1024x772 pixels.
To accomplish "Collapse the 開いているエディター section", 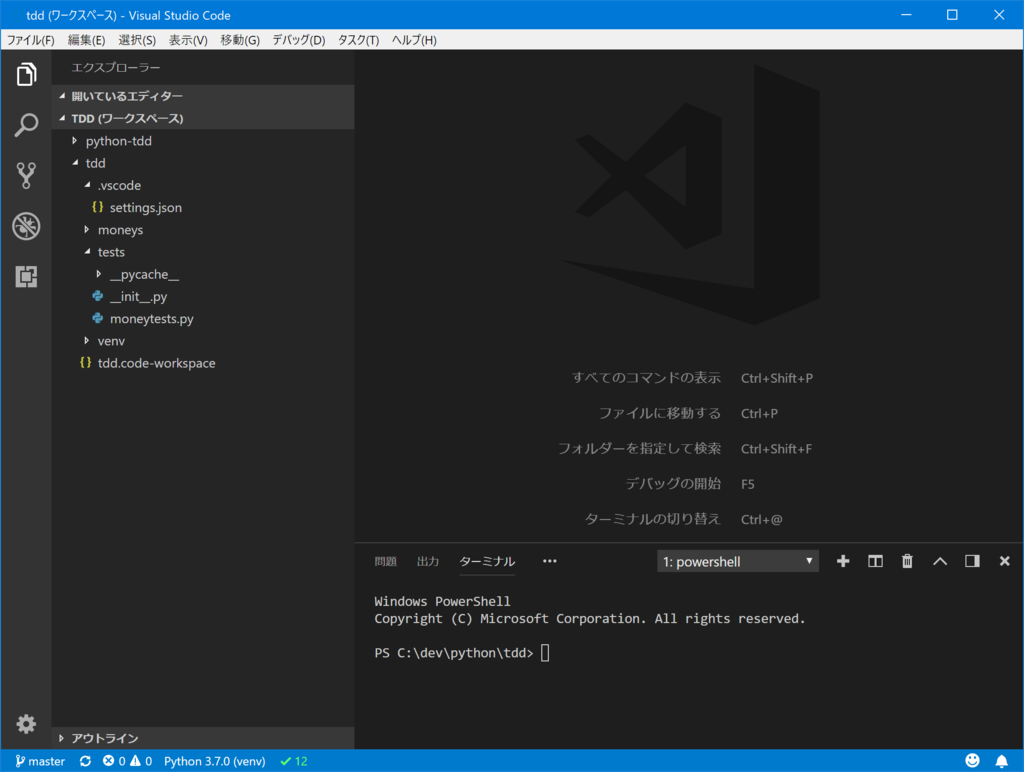I will [x=202, y=96].
